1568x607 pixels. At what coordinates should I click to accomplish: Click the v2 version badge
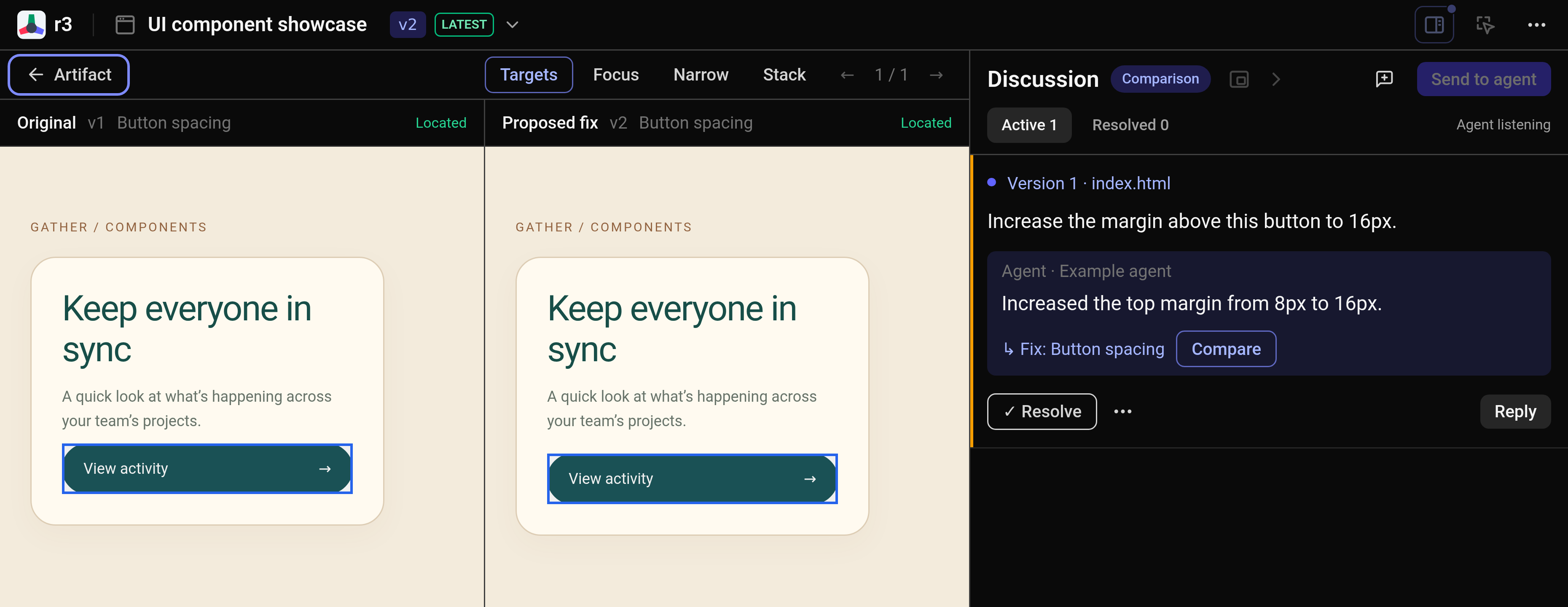pos(407,25)
